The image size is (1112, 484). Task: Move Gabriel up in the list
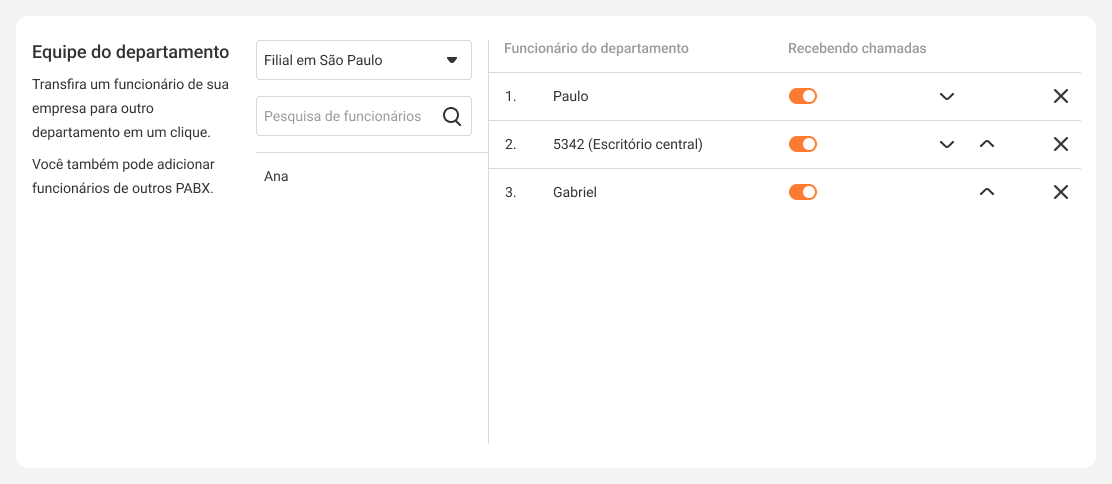(987, 192)
